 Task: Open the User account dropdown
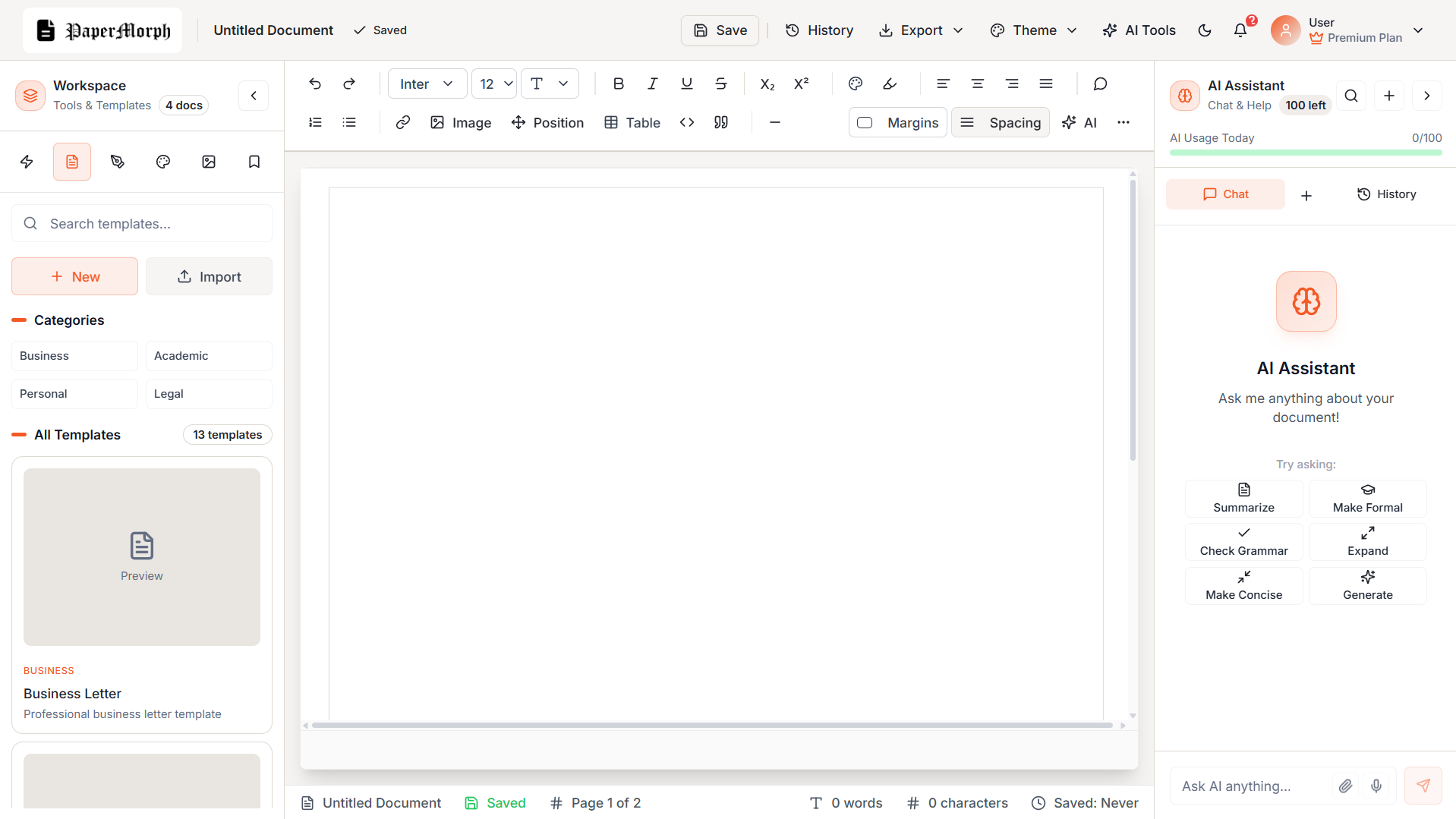(1347, 30)
